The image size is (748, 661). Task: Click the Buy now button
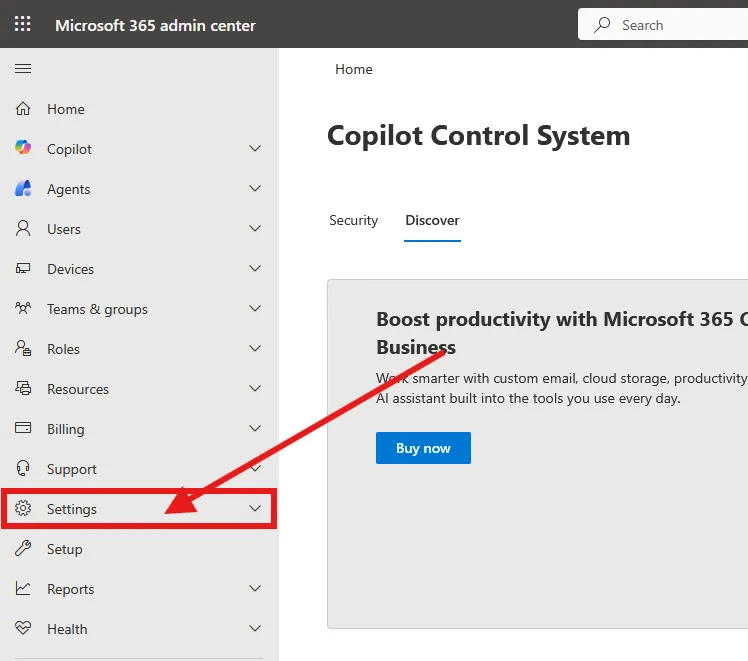click(423, 448)
